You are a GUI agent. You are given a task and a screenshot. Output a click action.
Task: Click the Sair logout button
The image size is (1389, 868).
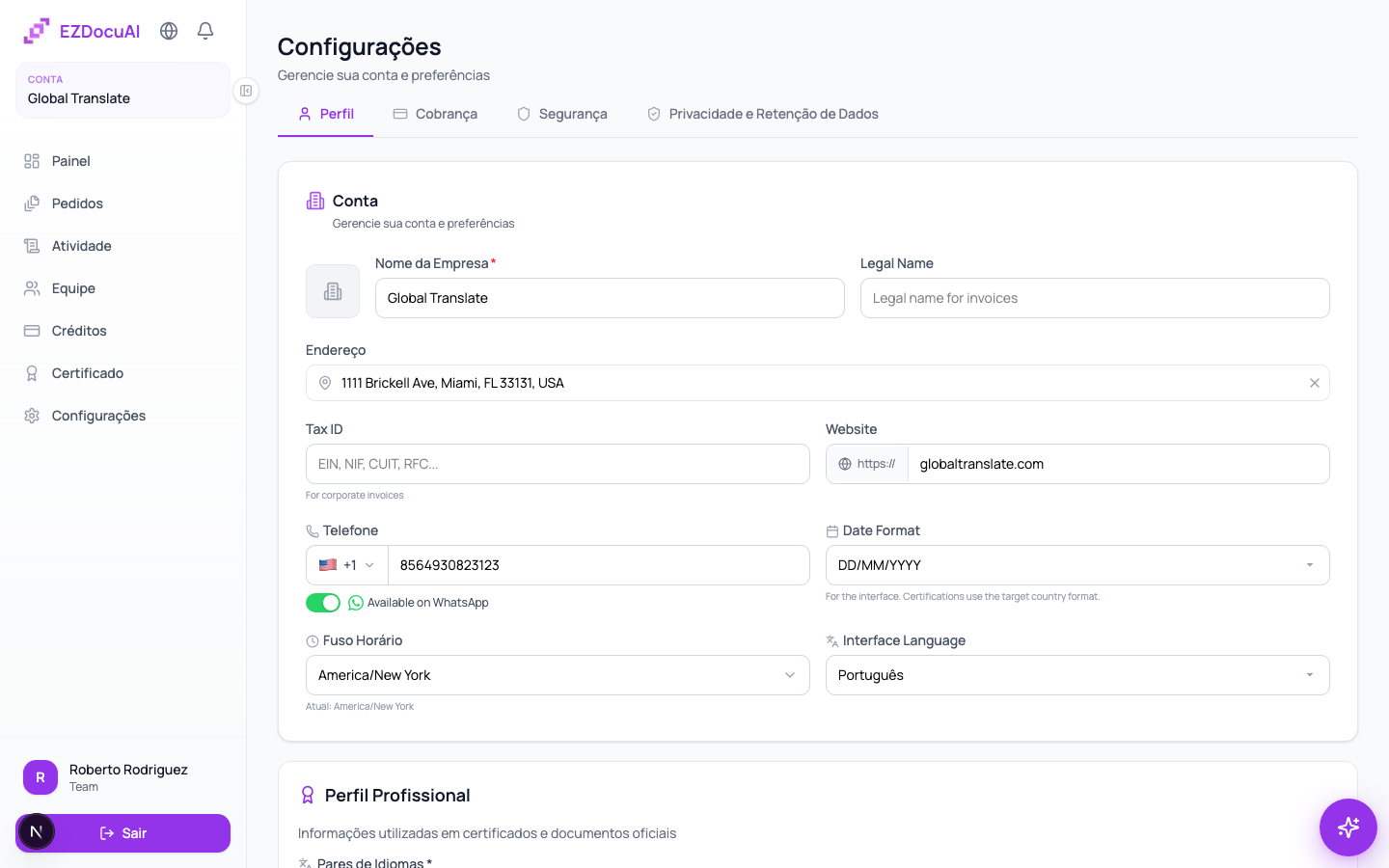(x=123, y=833)
